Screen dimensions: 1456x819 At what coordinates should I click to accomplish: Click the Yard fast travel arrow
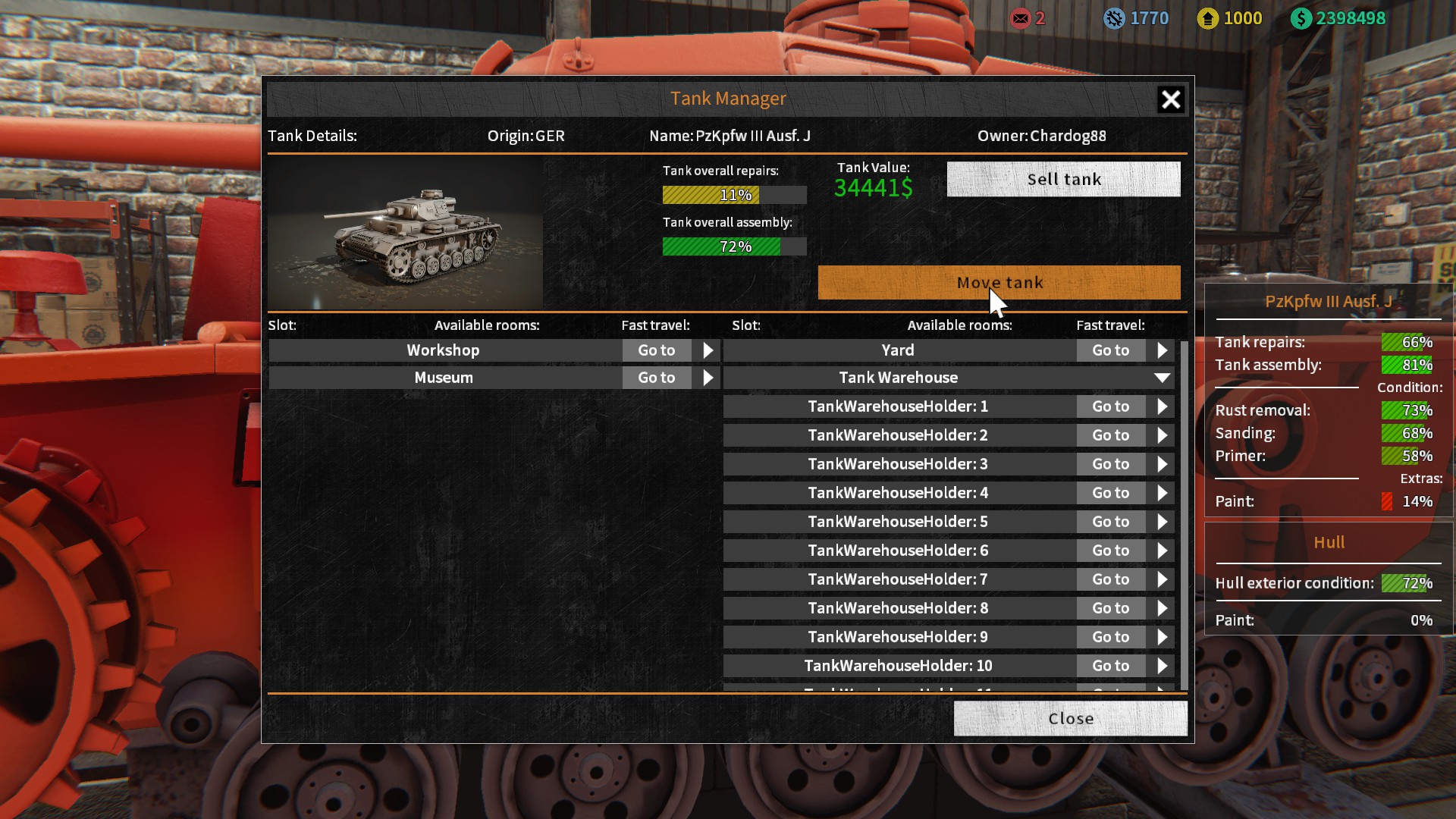click(1162, 350)
